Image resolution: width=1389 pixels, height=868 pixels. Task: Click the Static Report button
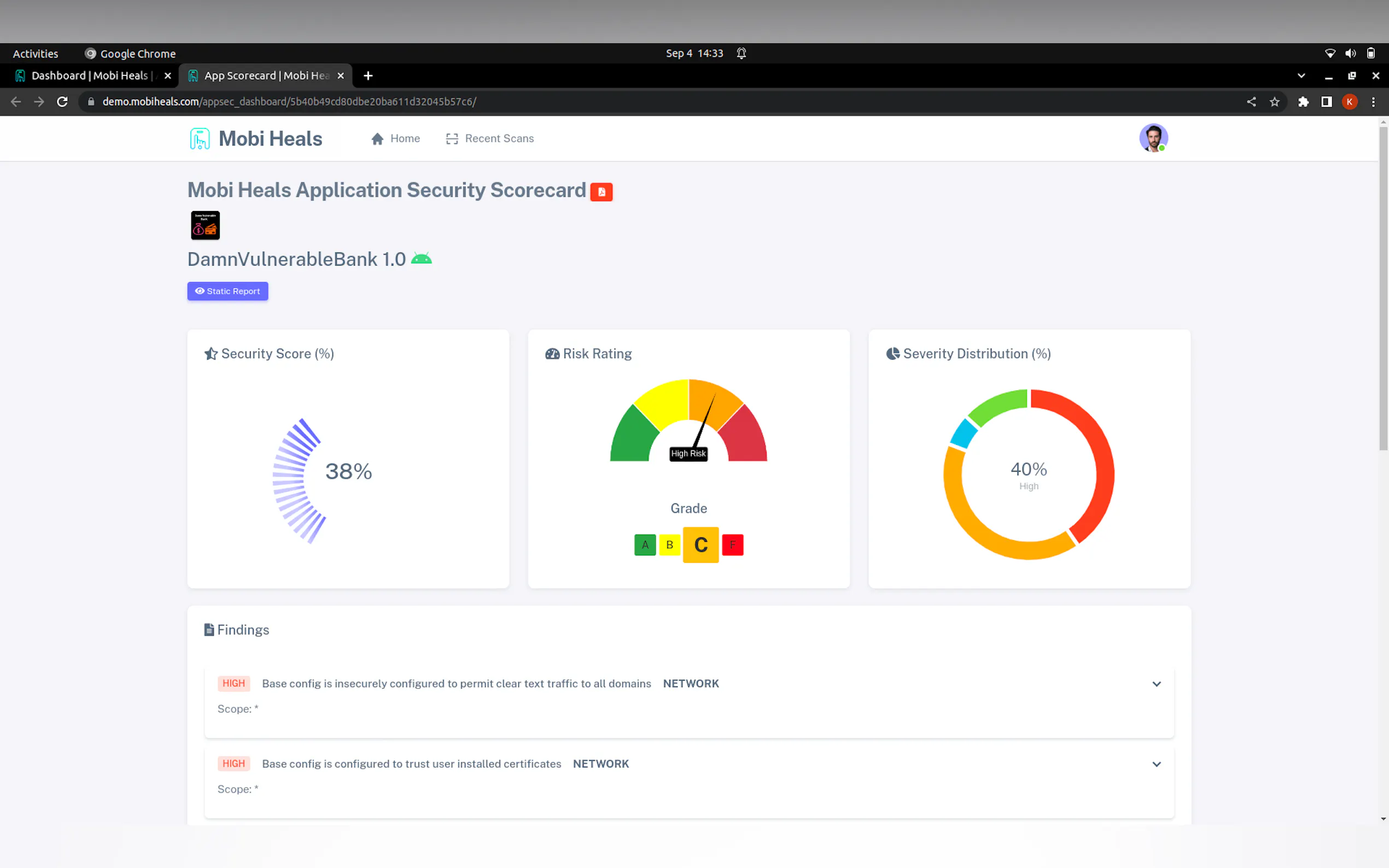(x=227, y=291)
